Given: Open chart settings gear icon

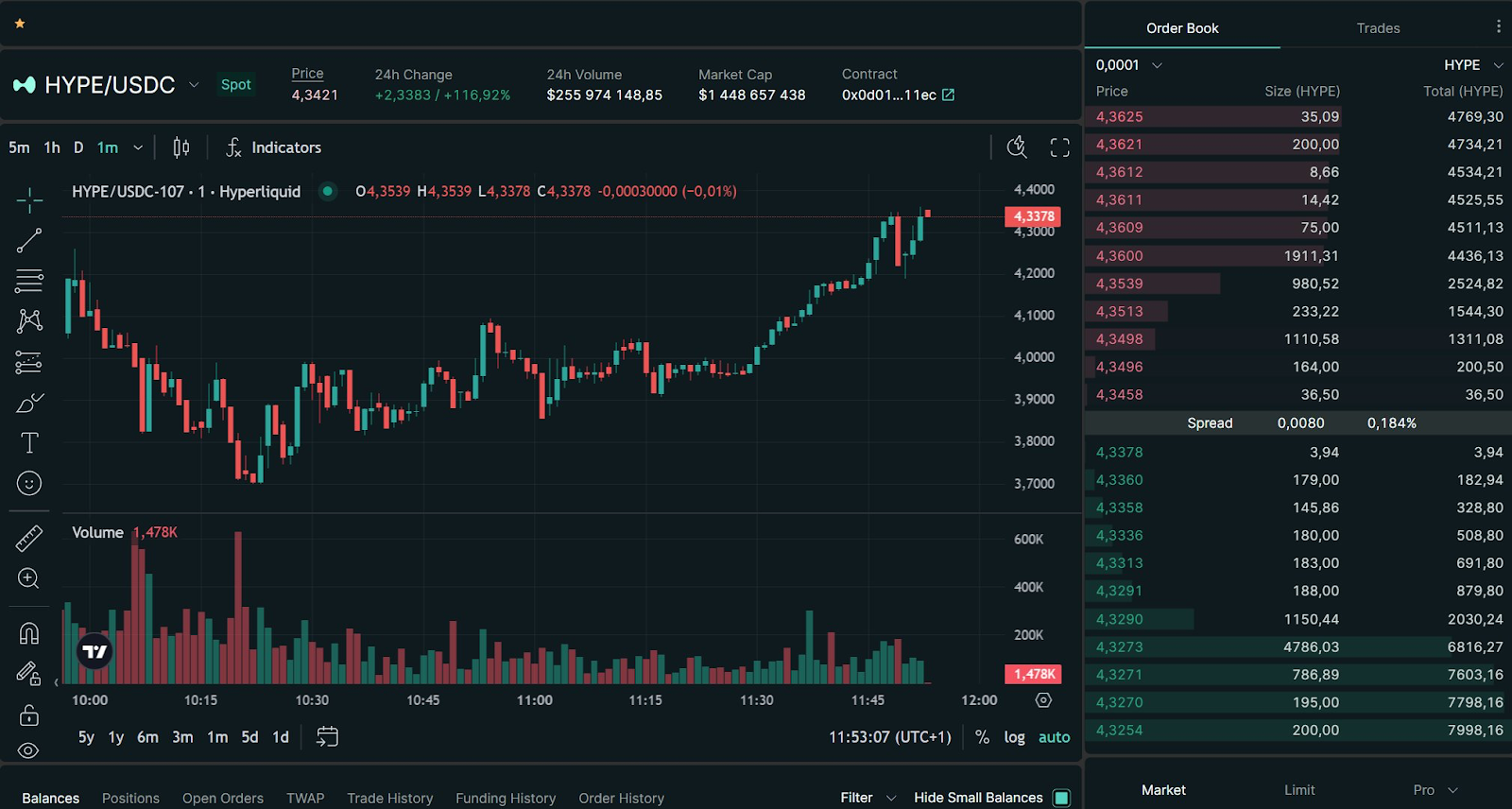Looking at the screenshot, I should pos(1043,700).
